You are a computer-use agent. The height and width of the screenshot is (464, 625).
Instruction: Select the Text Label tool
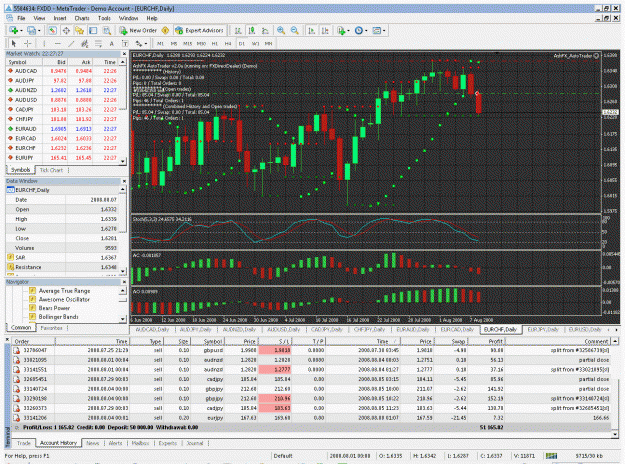point(125,43)
